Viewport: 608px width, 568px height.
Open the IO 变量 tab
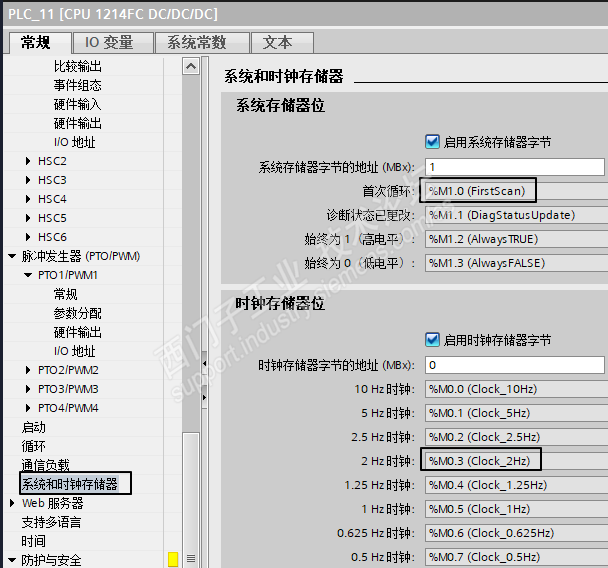(113, 42)
